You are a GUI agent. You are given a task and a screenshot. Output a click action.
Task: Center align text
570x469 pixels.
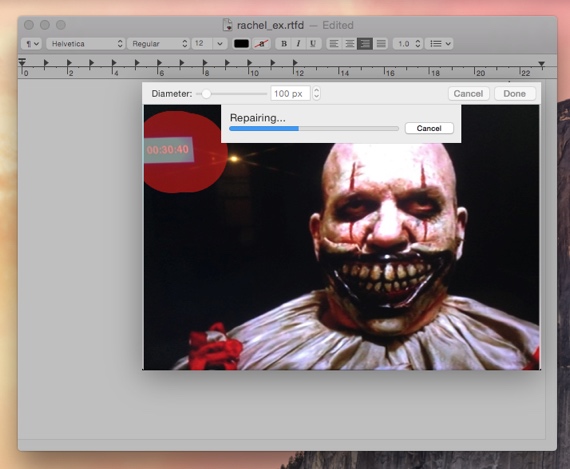tap(349, 44)
